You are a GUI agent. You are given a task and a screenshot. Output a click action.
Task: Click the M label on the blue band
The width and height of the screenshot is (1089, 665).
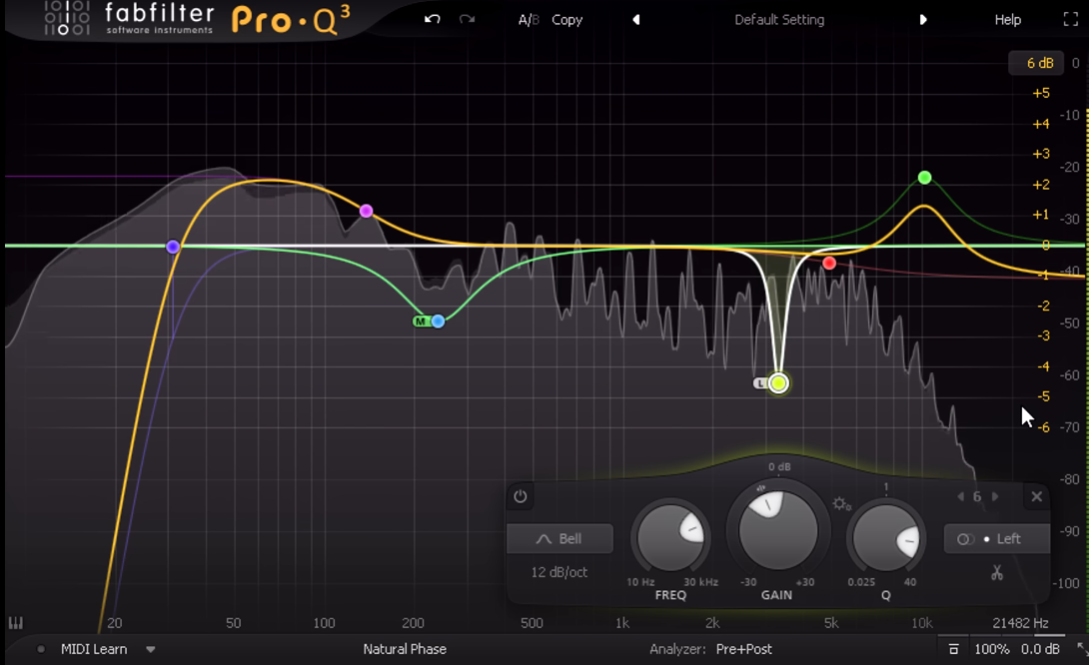[x=421, y=321]
